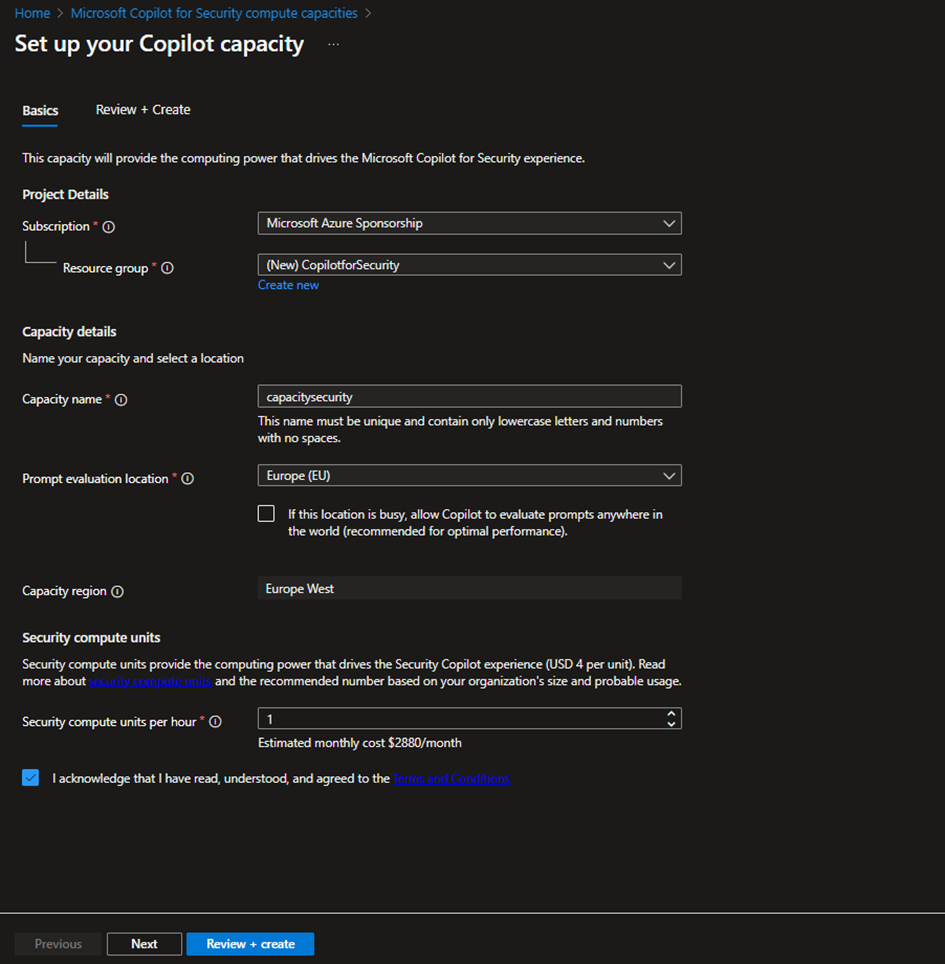Select the Basics tab
The width and height of the screenshot is (945, 964).
pos(40,110)
